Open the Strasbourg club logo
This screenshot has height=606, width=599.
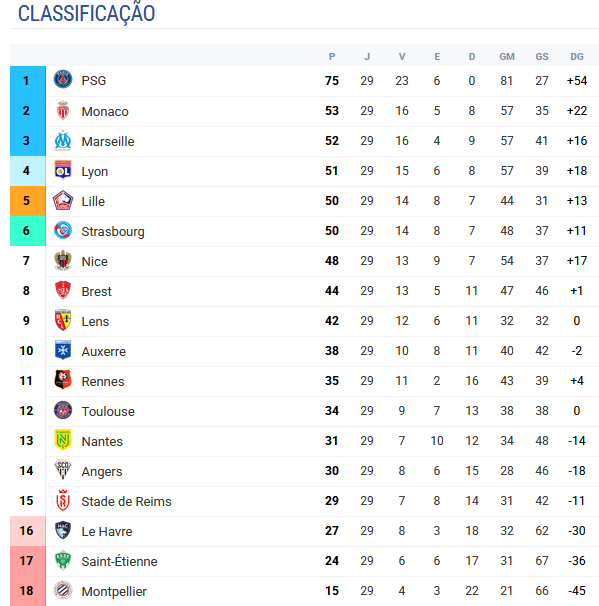click(x=63, y=230)
